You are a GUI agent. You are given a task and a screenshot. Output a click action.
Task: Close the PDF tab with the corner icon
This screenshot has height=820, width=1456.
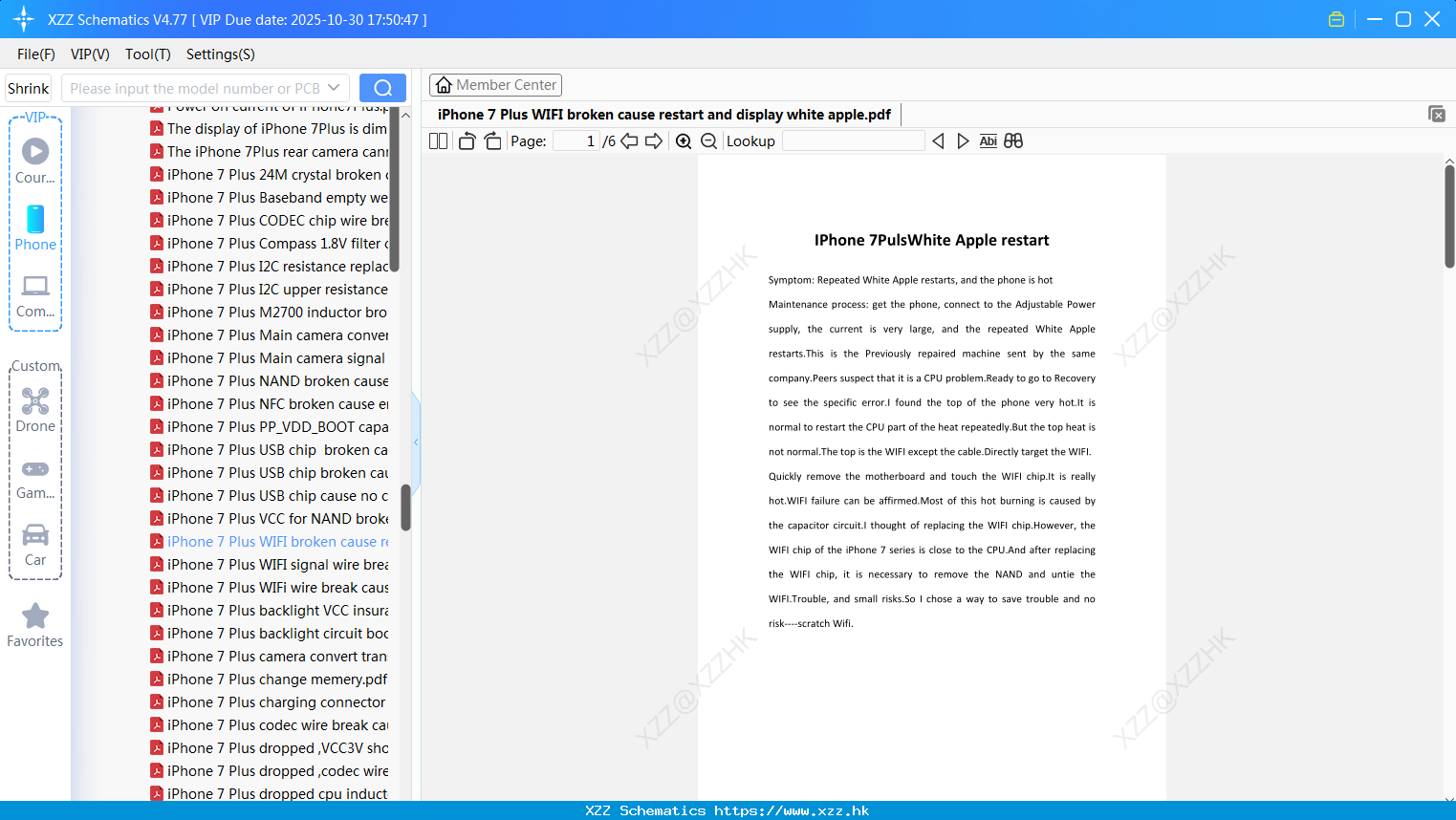coord(1436,114)
